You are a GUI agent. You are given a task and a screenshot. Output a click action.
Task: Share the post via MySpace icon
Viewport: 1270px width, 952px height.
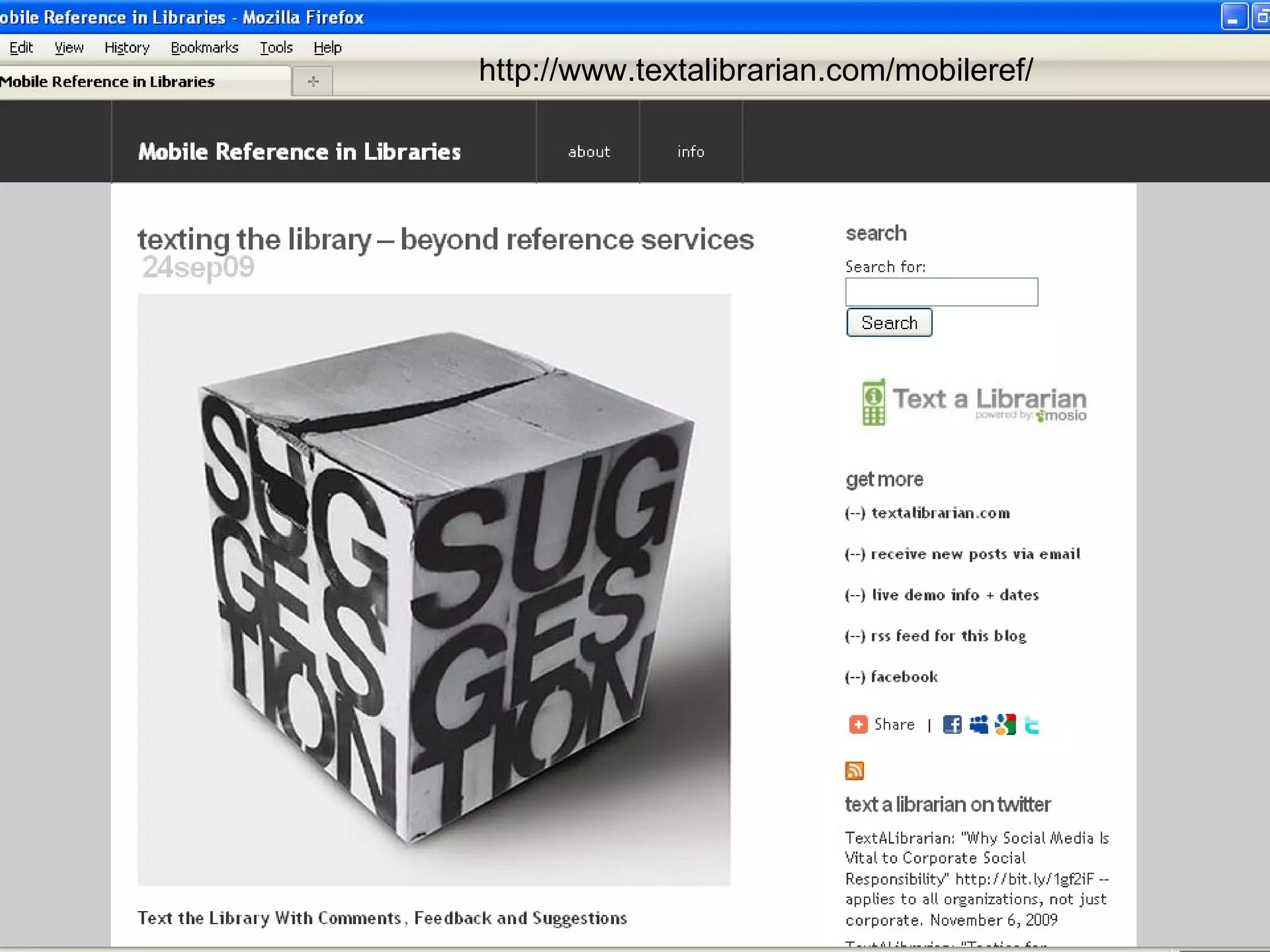tap(979, 724)
